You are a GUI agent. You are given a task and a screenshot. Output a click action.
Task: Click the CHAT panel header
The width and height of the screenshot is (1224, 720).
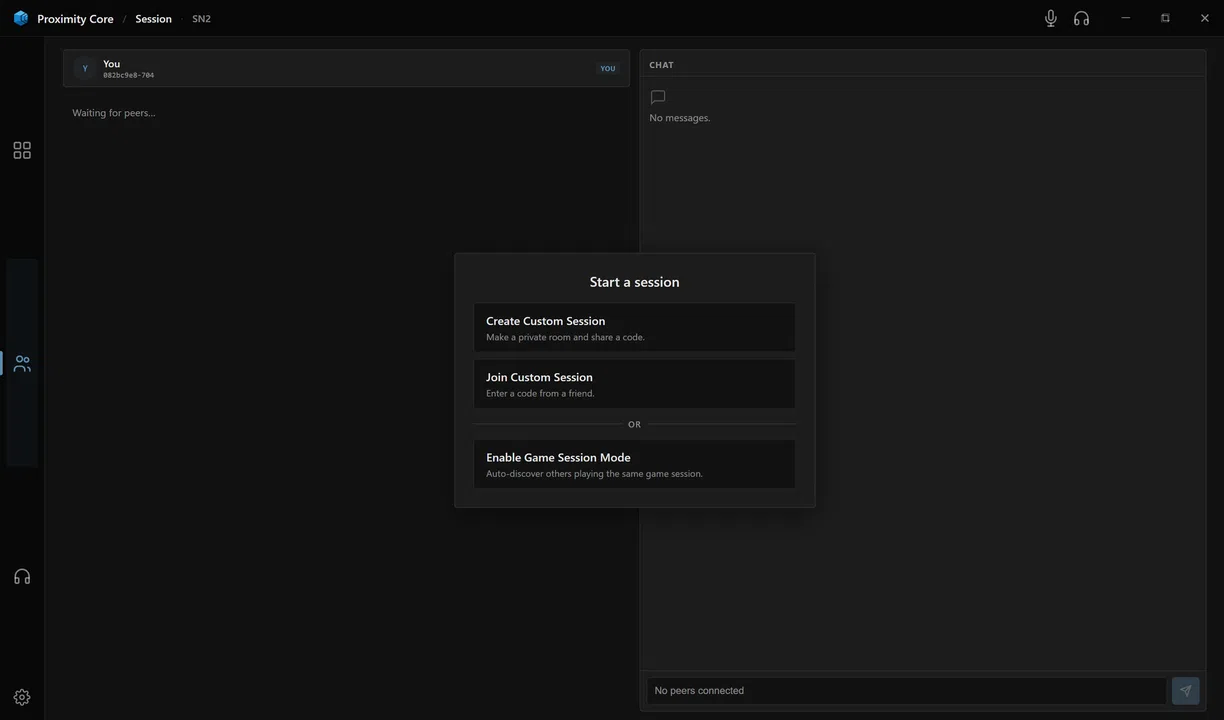(661, 65)
